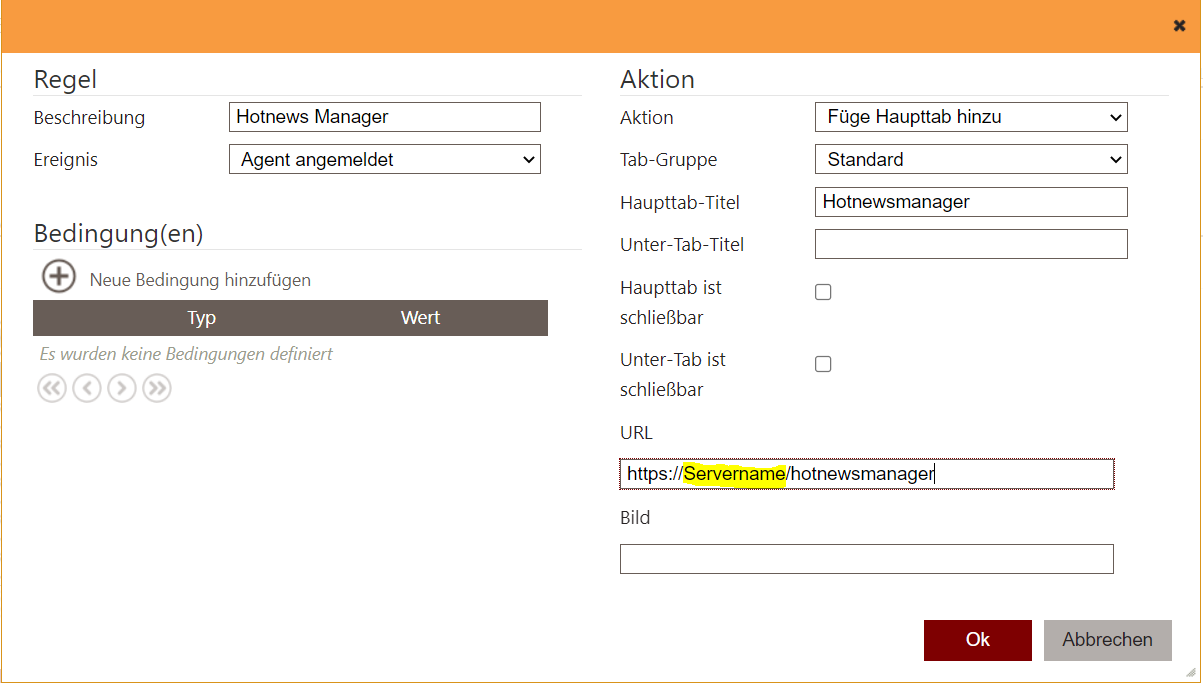
Task: Click 'Neue Bedingung hinzufügen' link text
Action: pyautogui.click(x=200, y=280)
